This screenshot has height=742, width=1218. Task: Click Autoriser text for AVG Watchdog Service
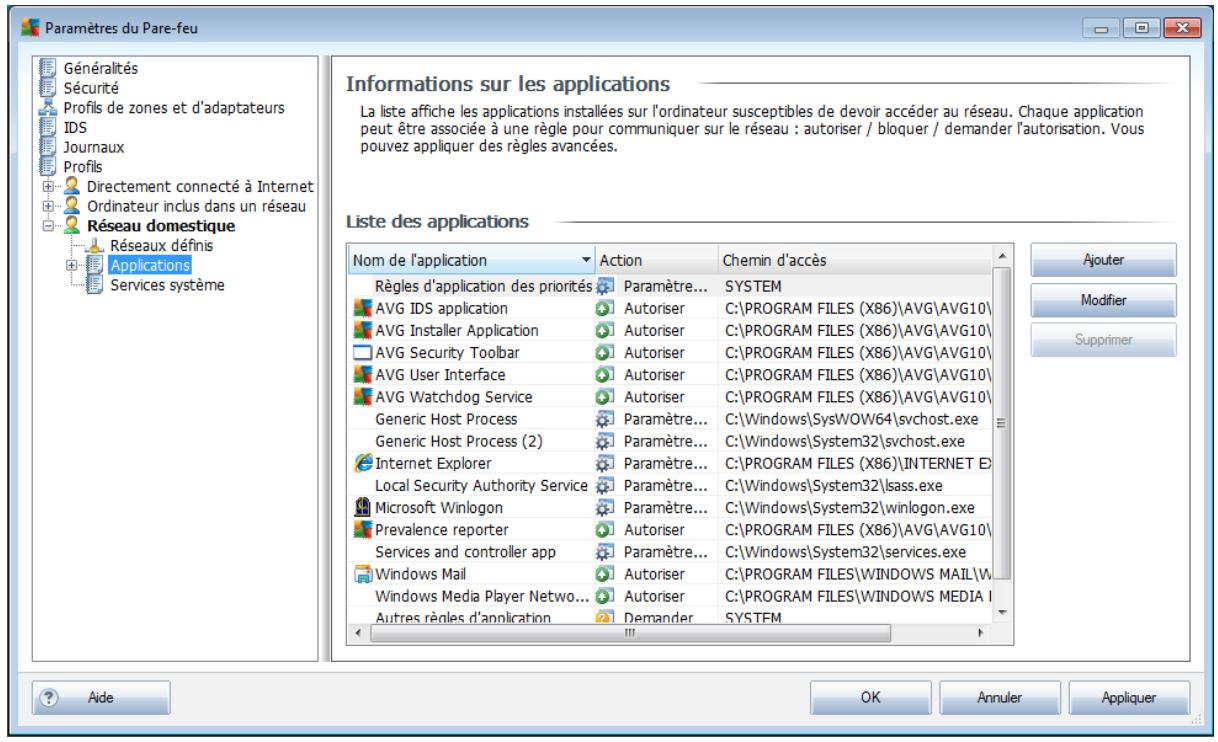click(x=654, y=396)
